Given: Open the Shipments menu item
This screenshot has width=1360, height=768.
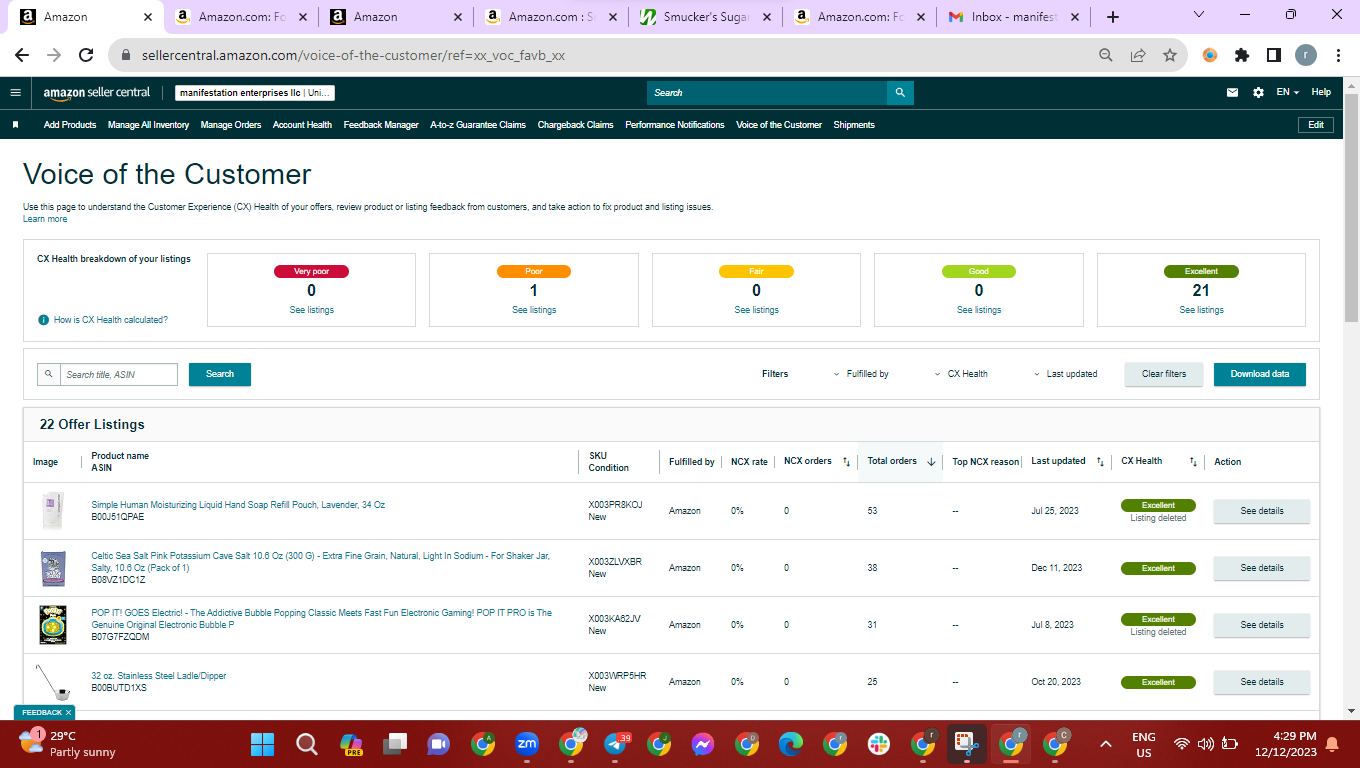Looking at the screenshot, I should 854,125.
